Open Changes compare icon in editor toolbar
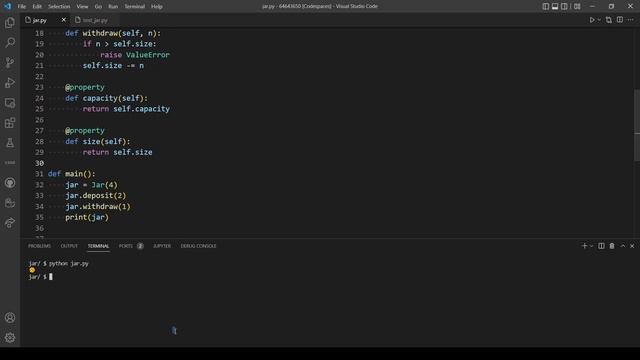This screenshot has height=360, width=640. pos(609,20)
